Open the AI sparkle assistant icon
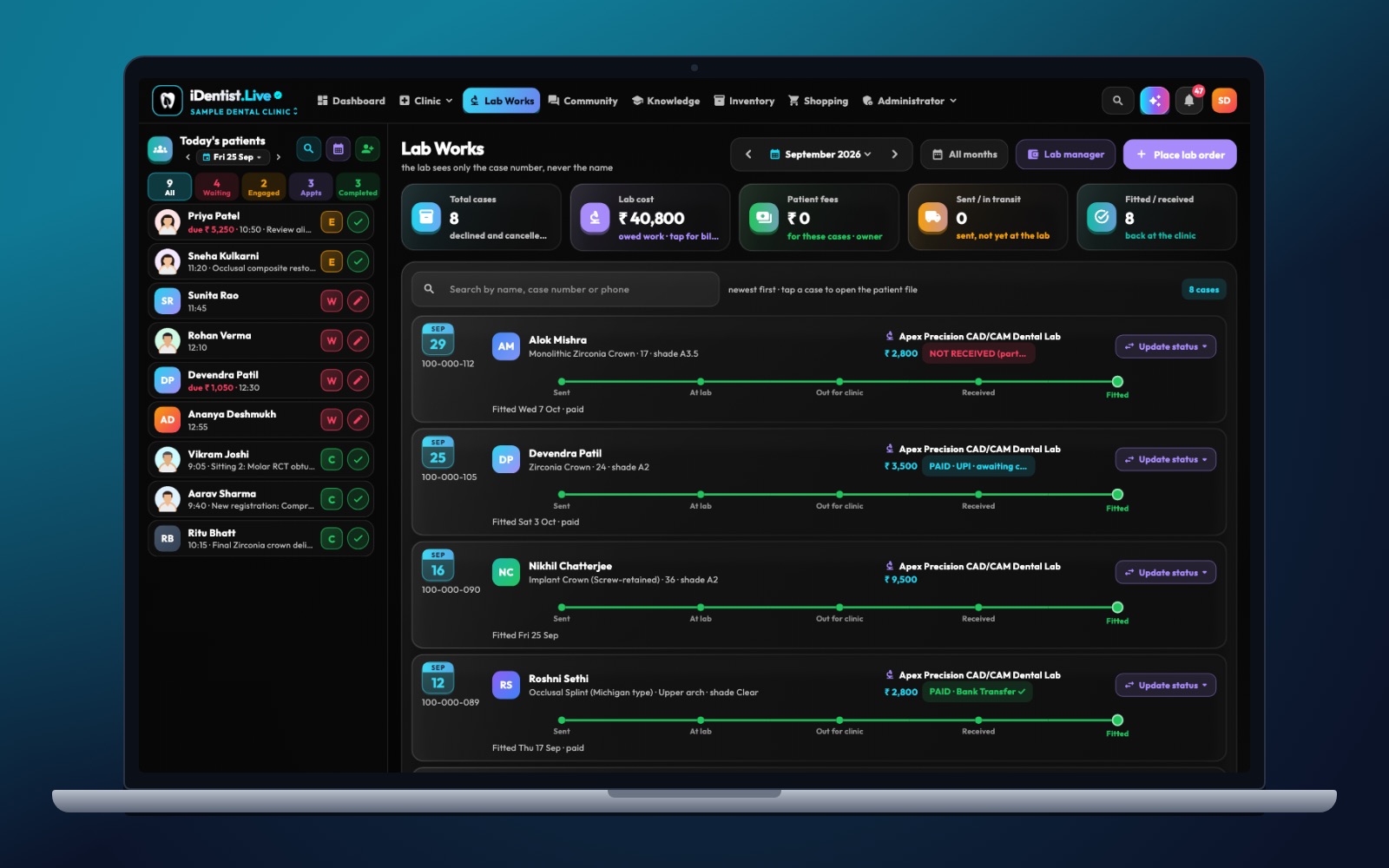This screenshot has height=868, width=1389. (1155, 101)
